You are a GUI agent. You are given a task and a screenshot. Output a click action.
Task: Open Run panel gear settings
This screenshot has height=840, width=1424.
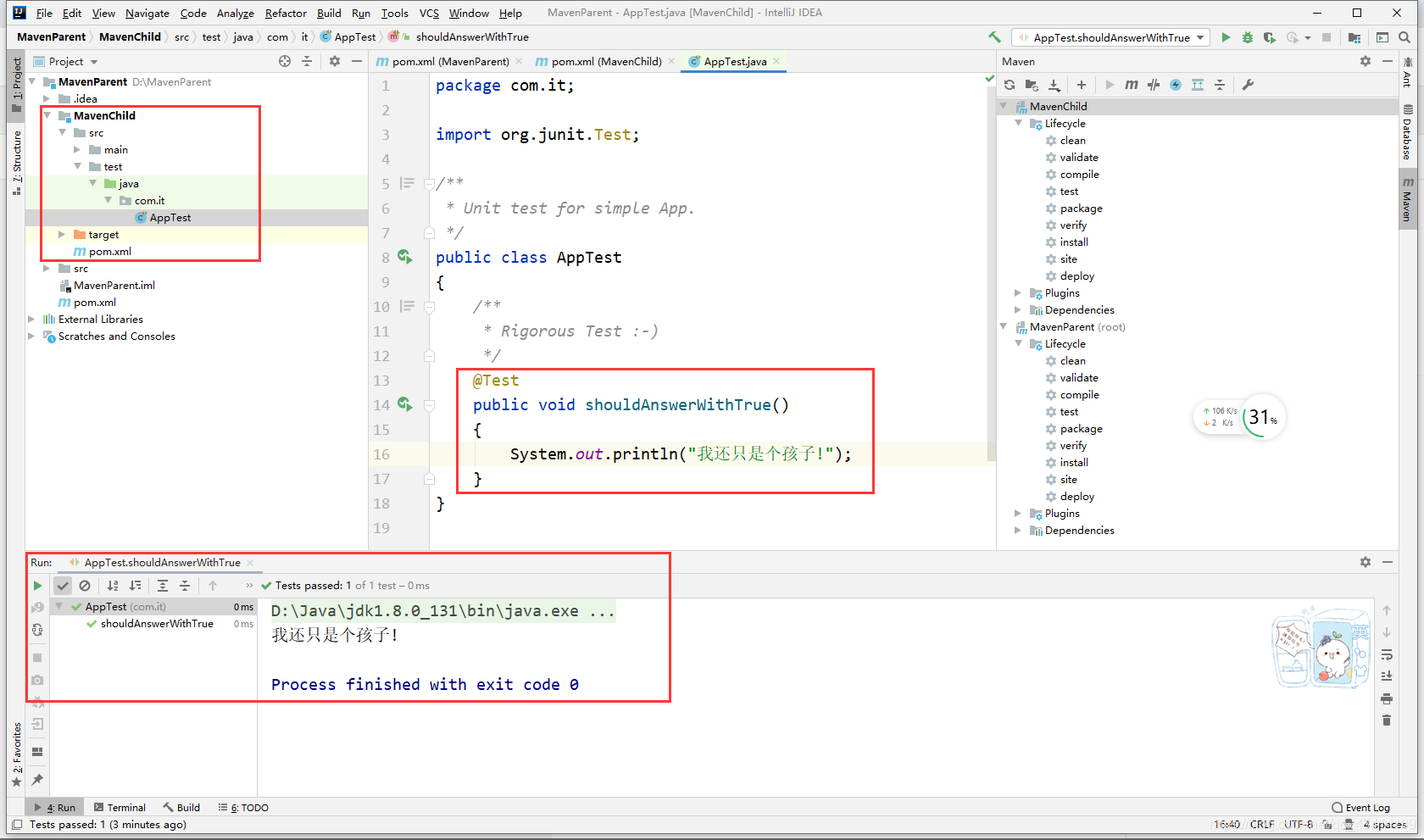(1366, 562)
